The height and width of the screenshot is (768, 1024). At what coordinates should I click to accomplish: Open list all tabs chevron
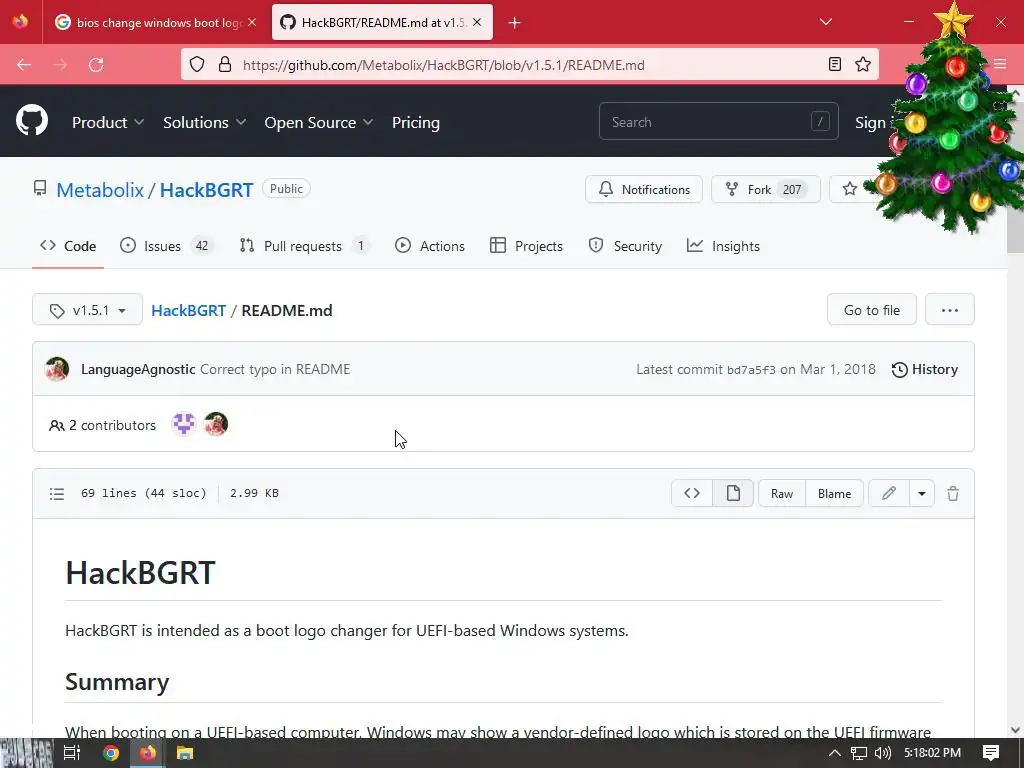click(825, 22)
